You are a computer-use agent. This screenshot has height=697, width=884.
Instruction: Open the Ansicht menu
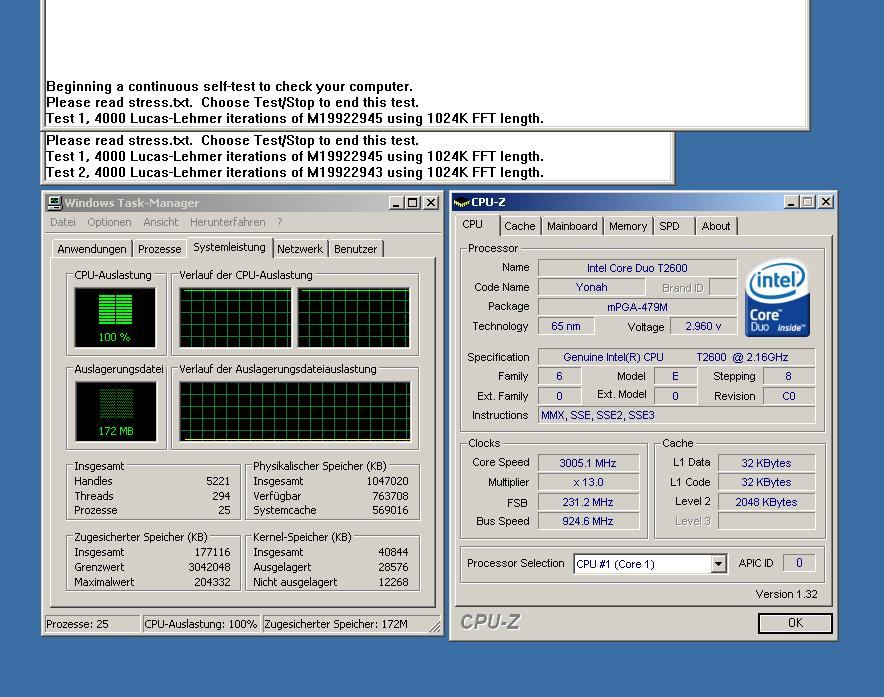(x=160, y=222)
